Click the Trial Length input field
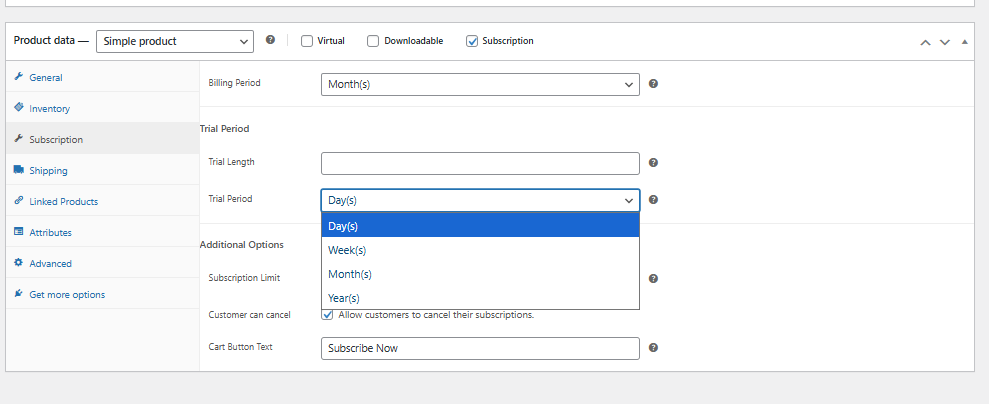This screenshot has width=989, height=404. pos(479,163)
